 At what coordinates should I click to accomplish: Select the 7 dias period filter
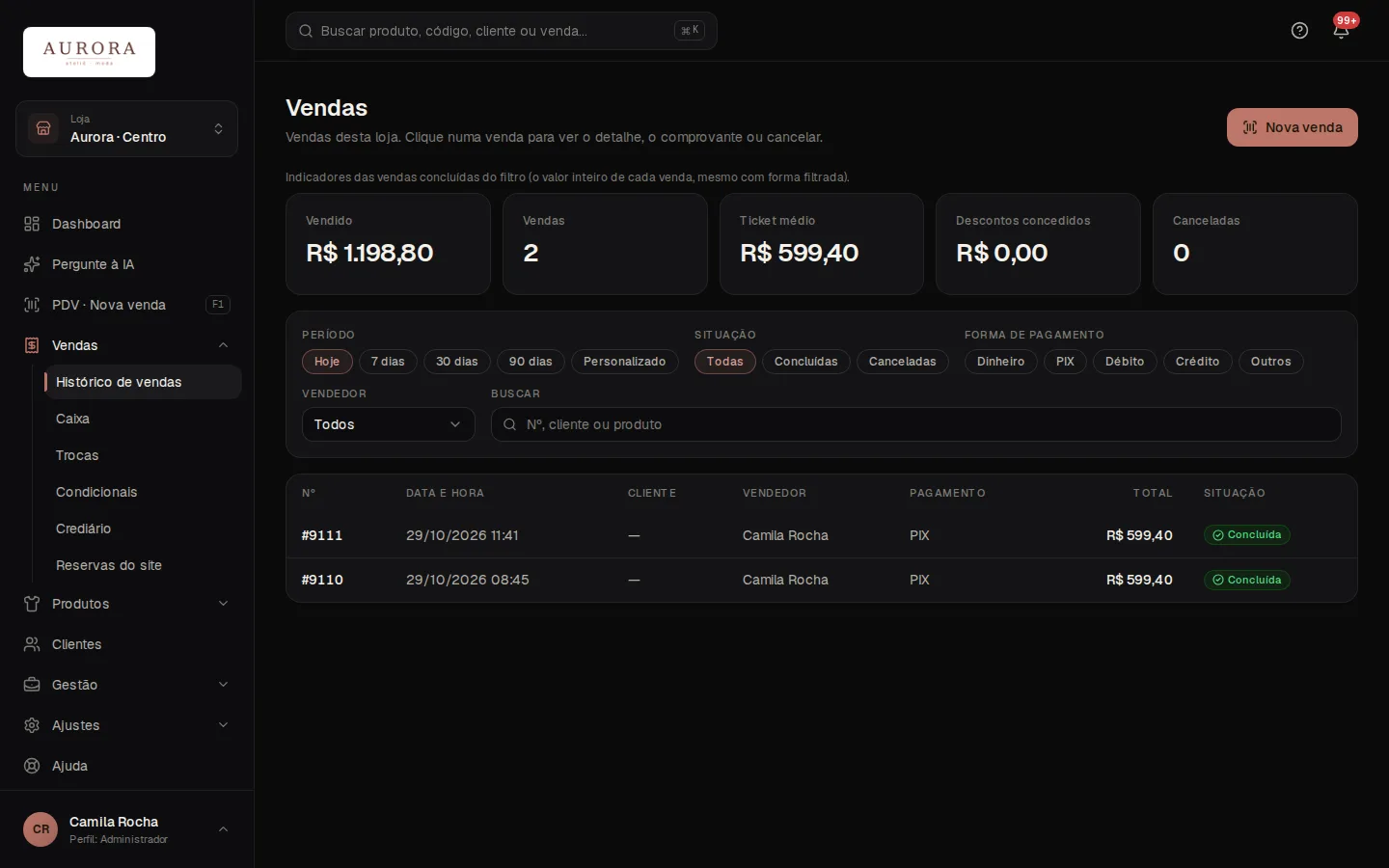388,362
